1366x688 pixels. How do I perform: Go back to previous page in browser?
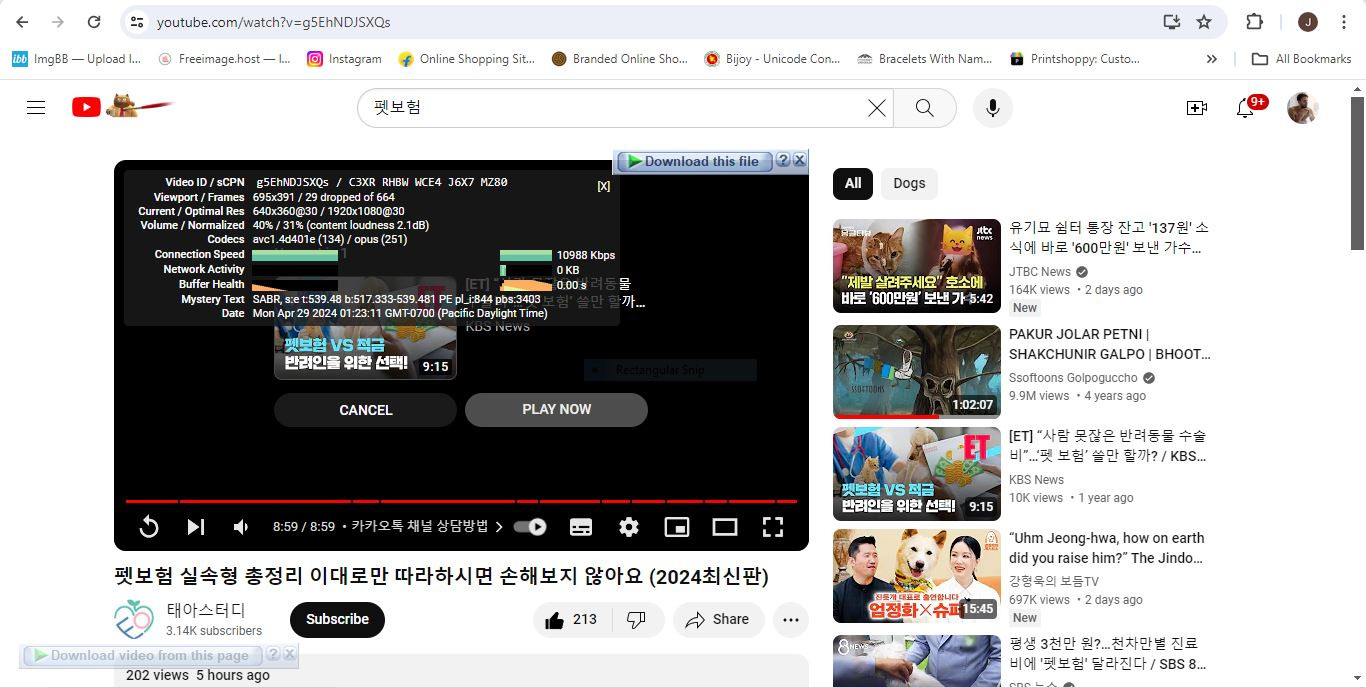coord(22,22)
